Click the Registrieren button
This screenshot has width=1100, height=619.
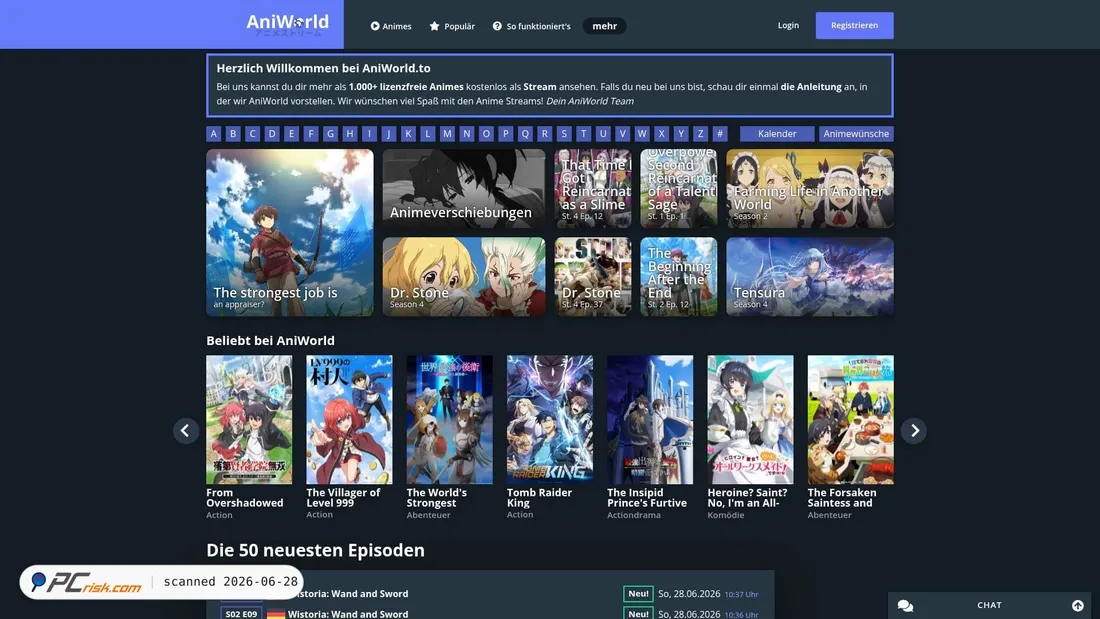click(854, 25)
